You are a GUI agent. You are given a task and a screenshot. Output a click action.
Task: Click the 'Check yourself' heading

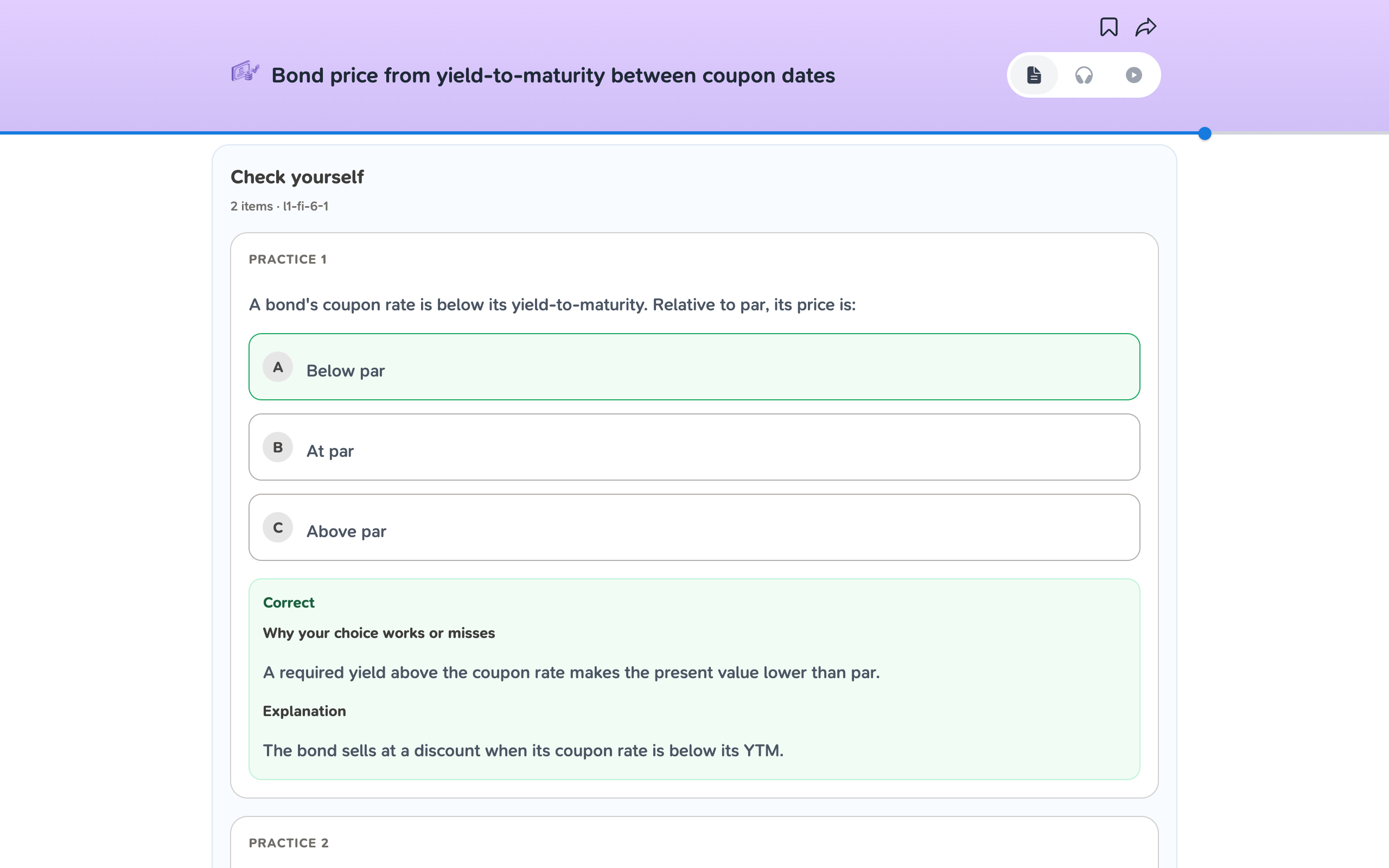pos(297,177)
